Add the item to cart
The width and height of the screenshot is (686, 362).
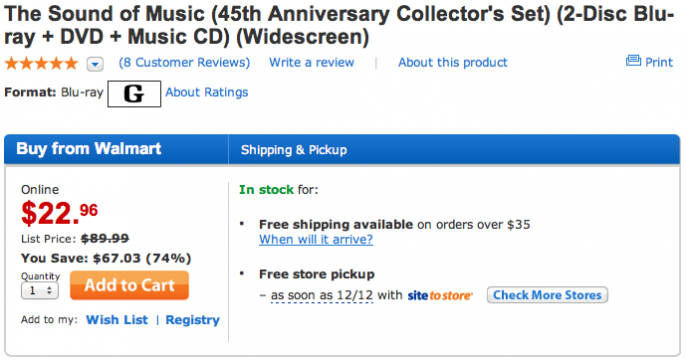point(130,285)
